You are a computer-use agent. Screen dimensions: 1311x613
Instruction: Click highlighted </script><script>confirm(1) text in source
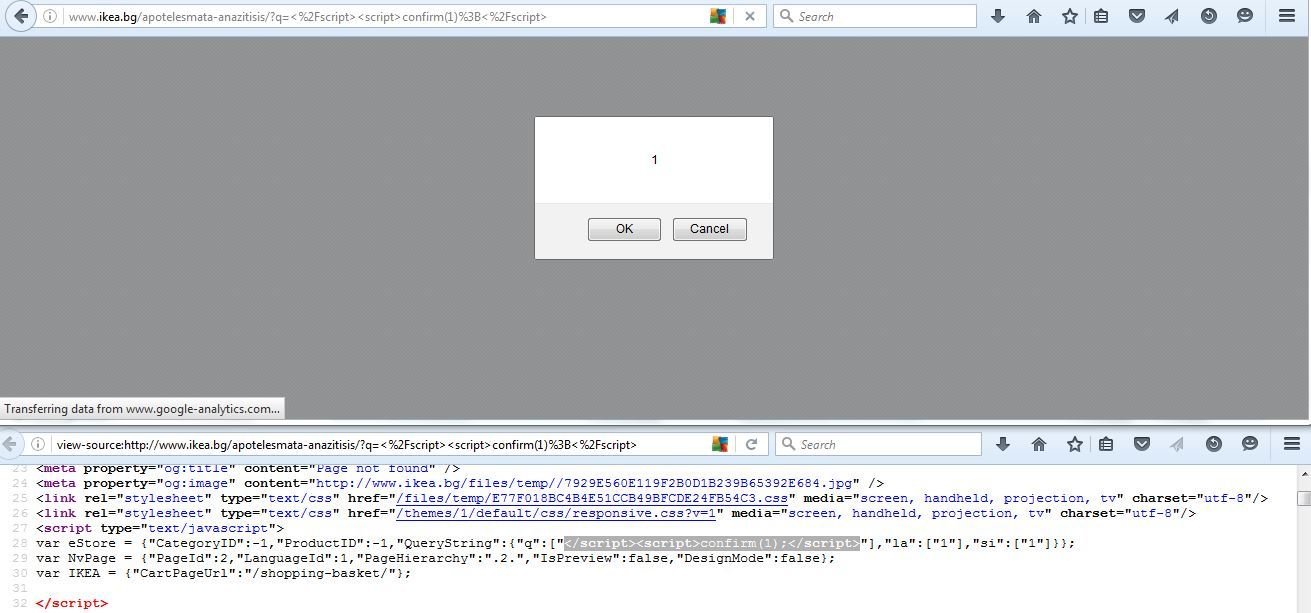(x=712, y=543)
